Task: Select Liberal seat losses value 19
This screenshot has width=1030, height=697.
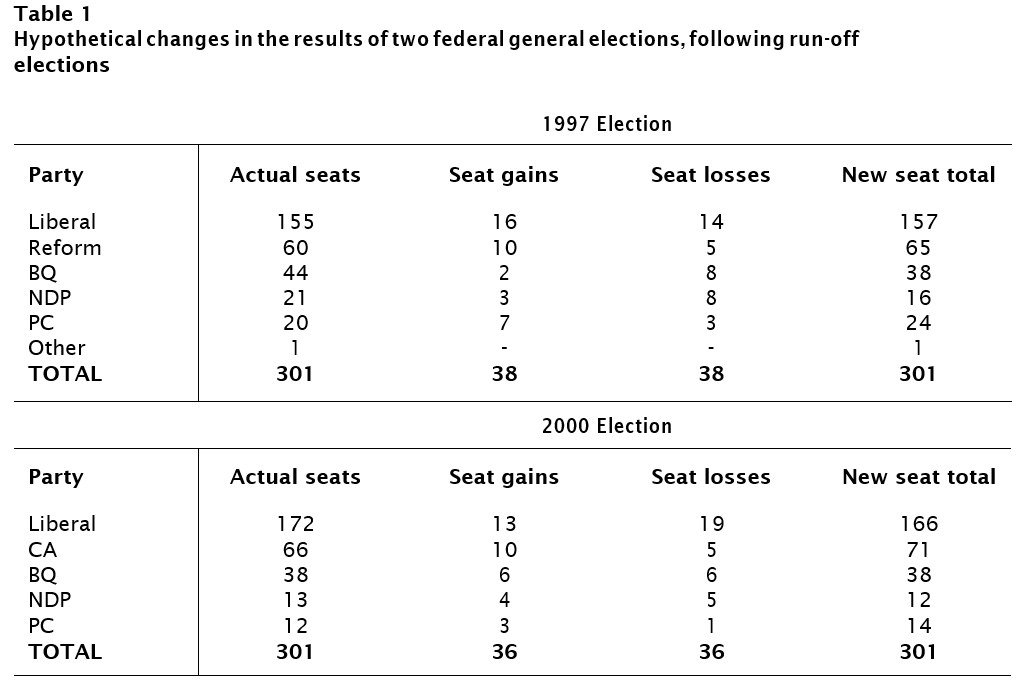Action: [x=711, y=524]
